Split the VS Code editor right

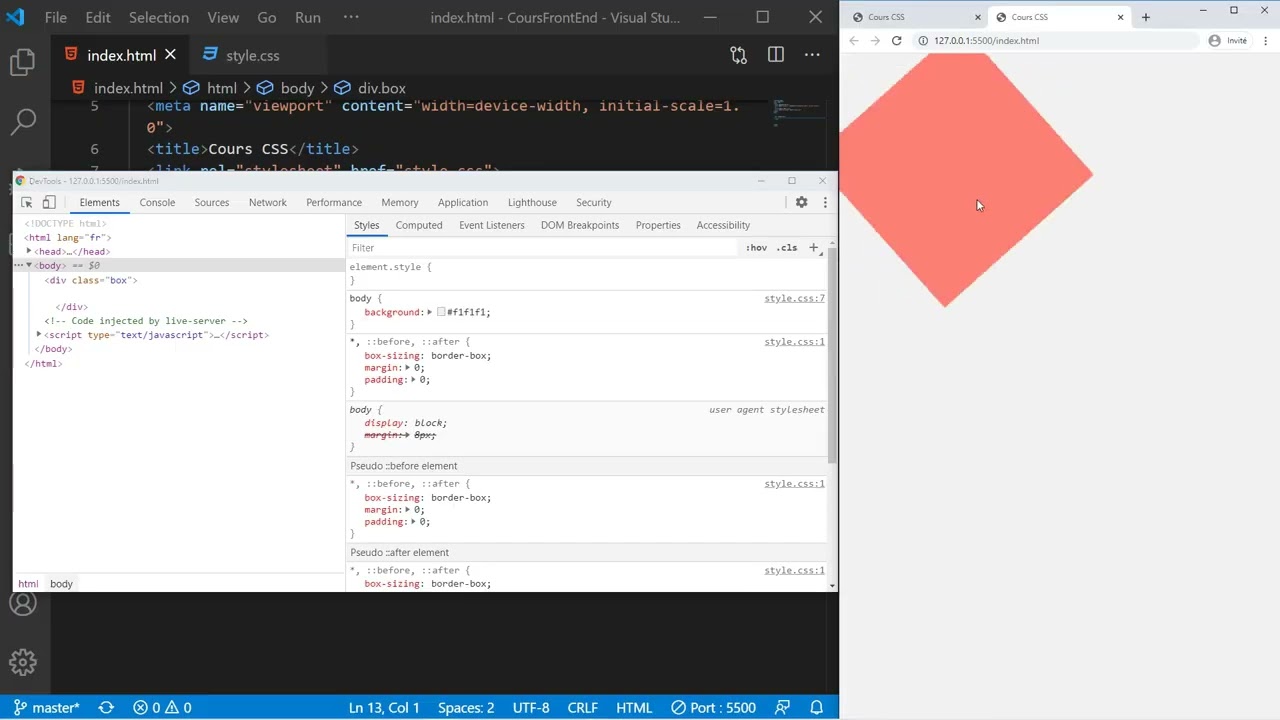point(775,55)
